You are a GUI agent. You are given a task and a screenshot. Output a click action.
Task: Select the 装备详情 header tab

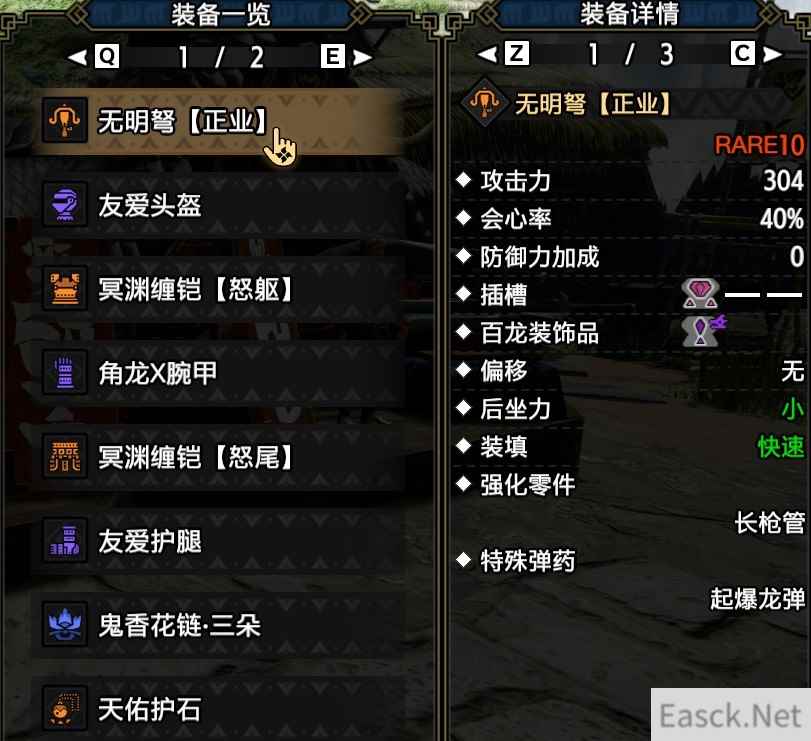629,14
